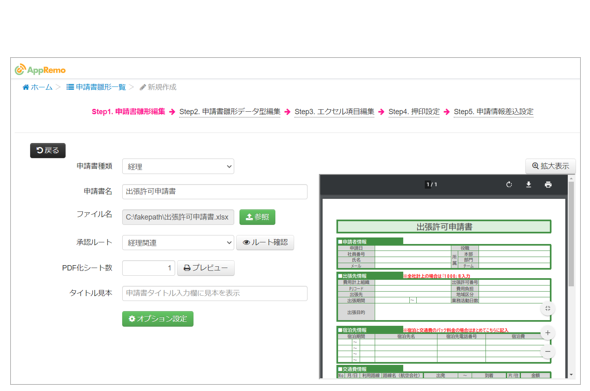Screen dimensions: 590x391
Task: Click the PDF viewer vertical scrollbar
Action: pyautogui.click(x=571, y=234)
